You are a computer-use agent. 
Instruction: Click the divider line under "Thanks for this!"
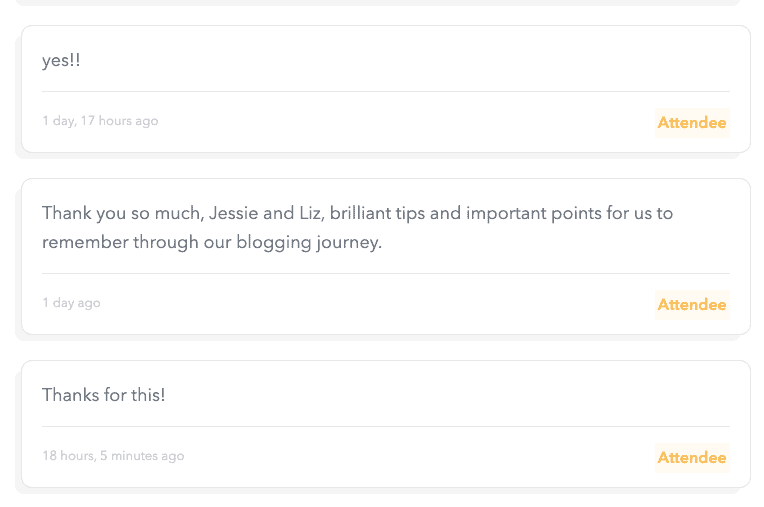coord(385,427)
